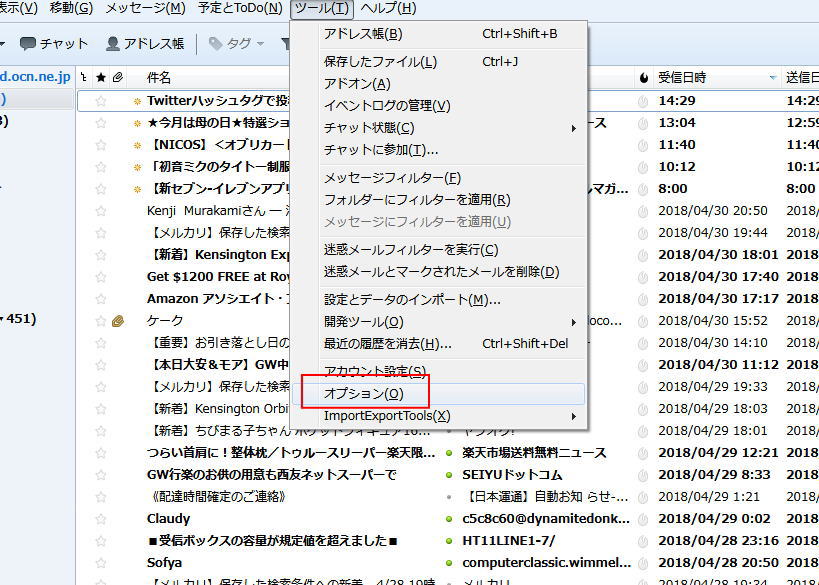819x585 pixels.
Task: Open メッセージフィルター(F) entry
Action: pyautogui.click(x=439, y=178)
